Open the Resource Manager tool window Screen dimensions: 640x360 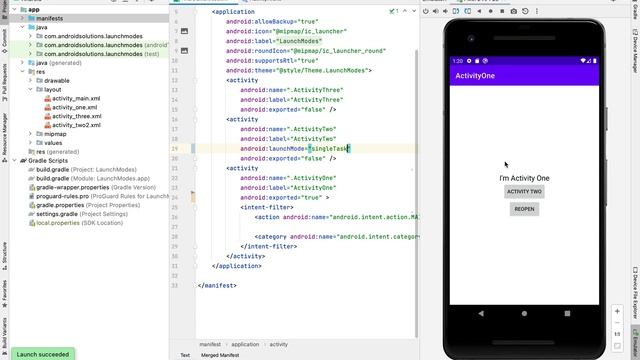4,138
